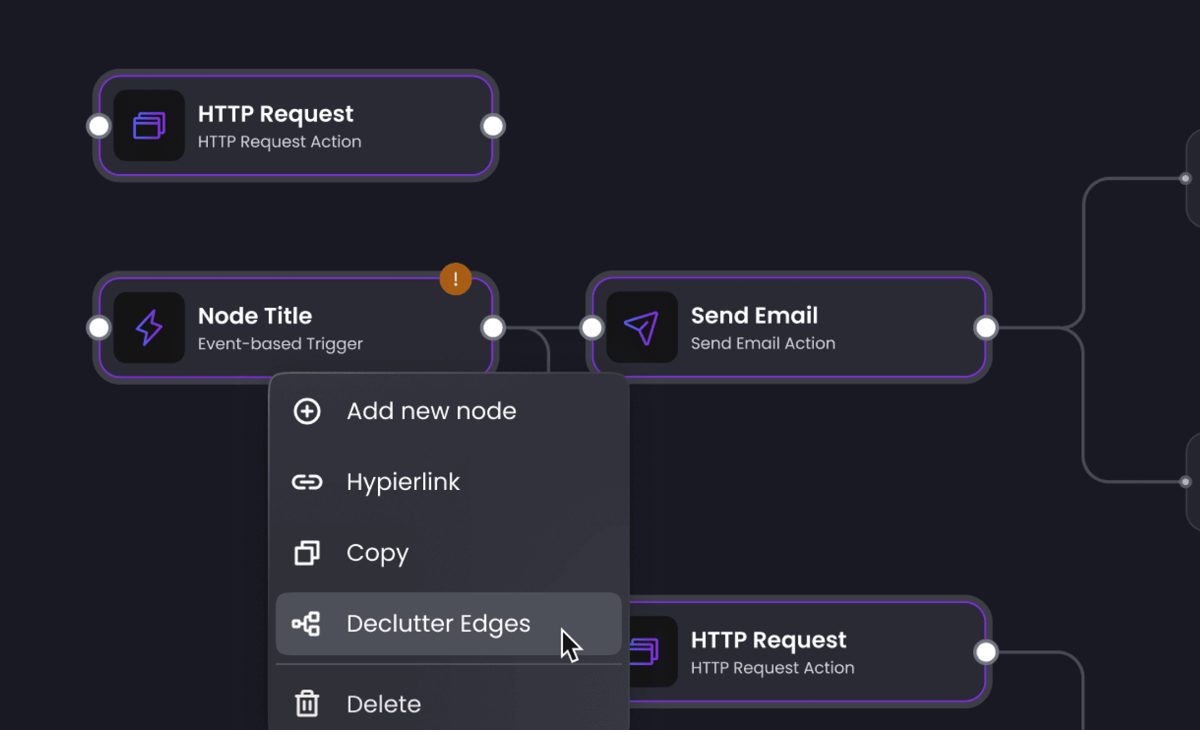The width and height of the screenshot is (1200, 730).
Task: Click the "Event-based Trigger" subtitle
Action: 280,344
